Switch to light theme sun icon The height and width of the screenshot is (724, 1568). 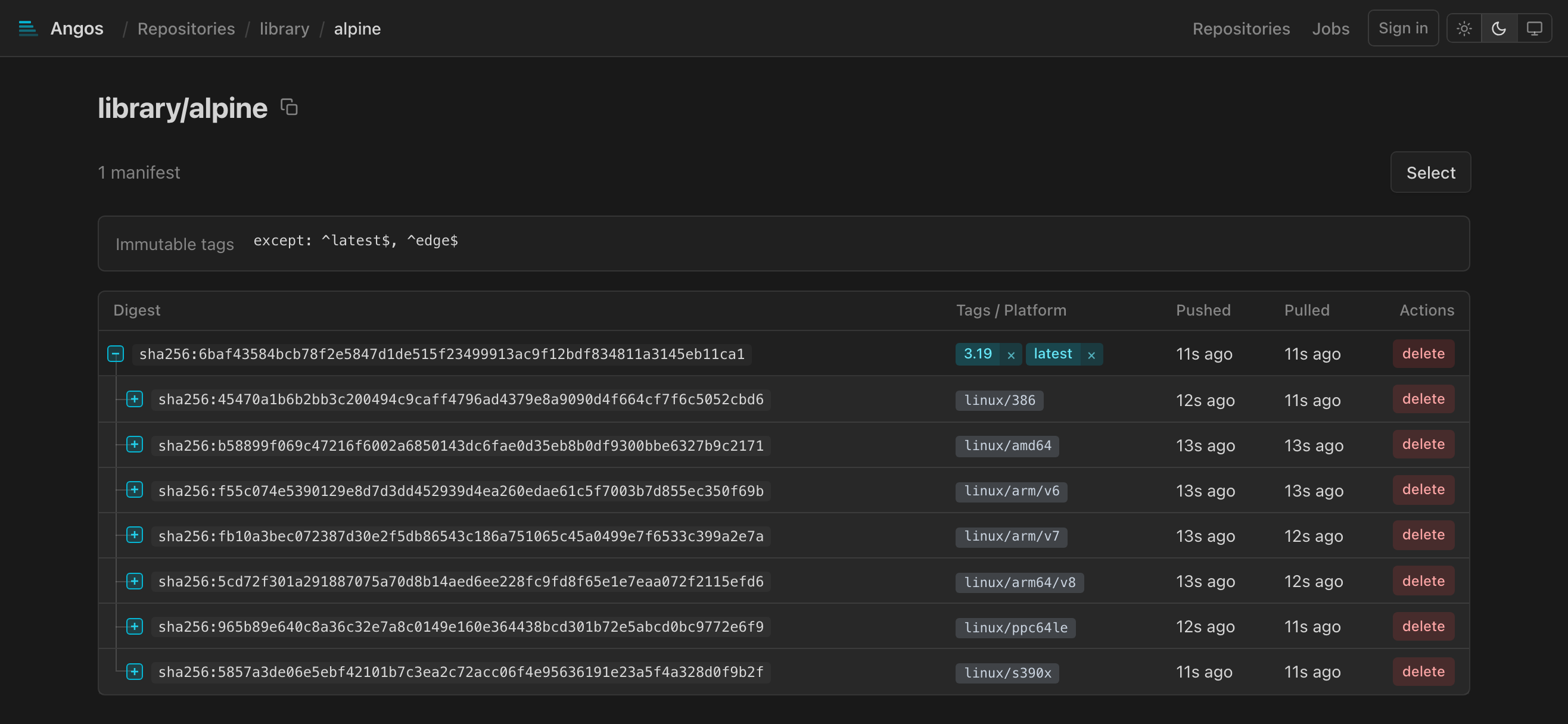[x=1464, y=29]
